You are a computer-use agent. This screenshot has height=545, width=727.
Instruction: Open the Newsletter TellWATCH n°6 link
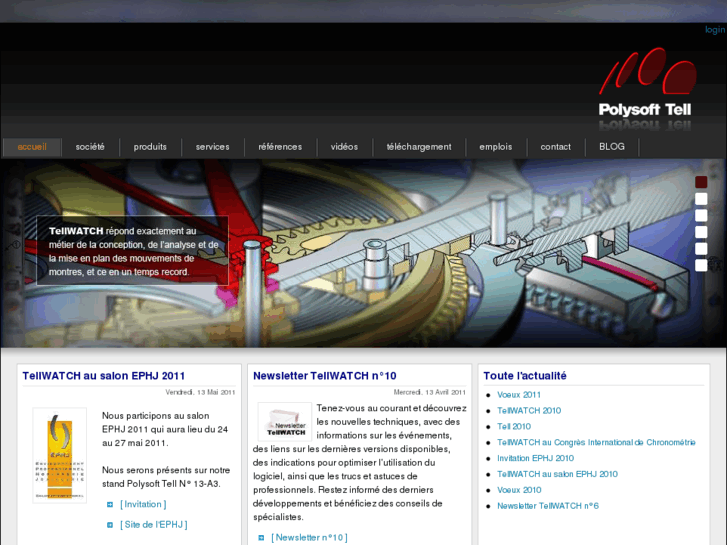tap(548, 506)
